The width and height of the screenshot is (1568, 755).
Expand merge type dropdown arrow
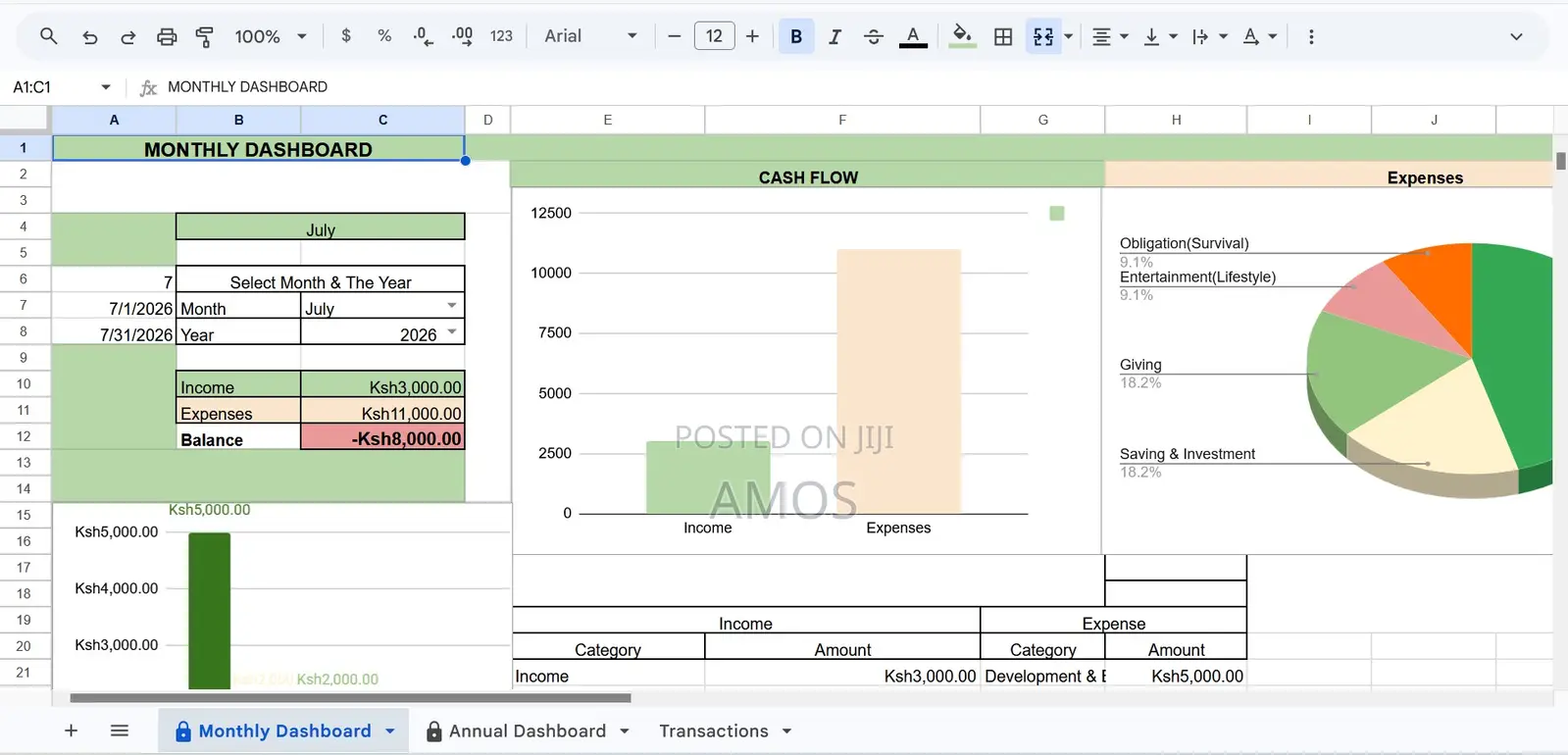point(1069,36)
